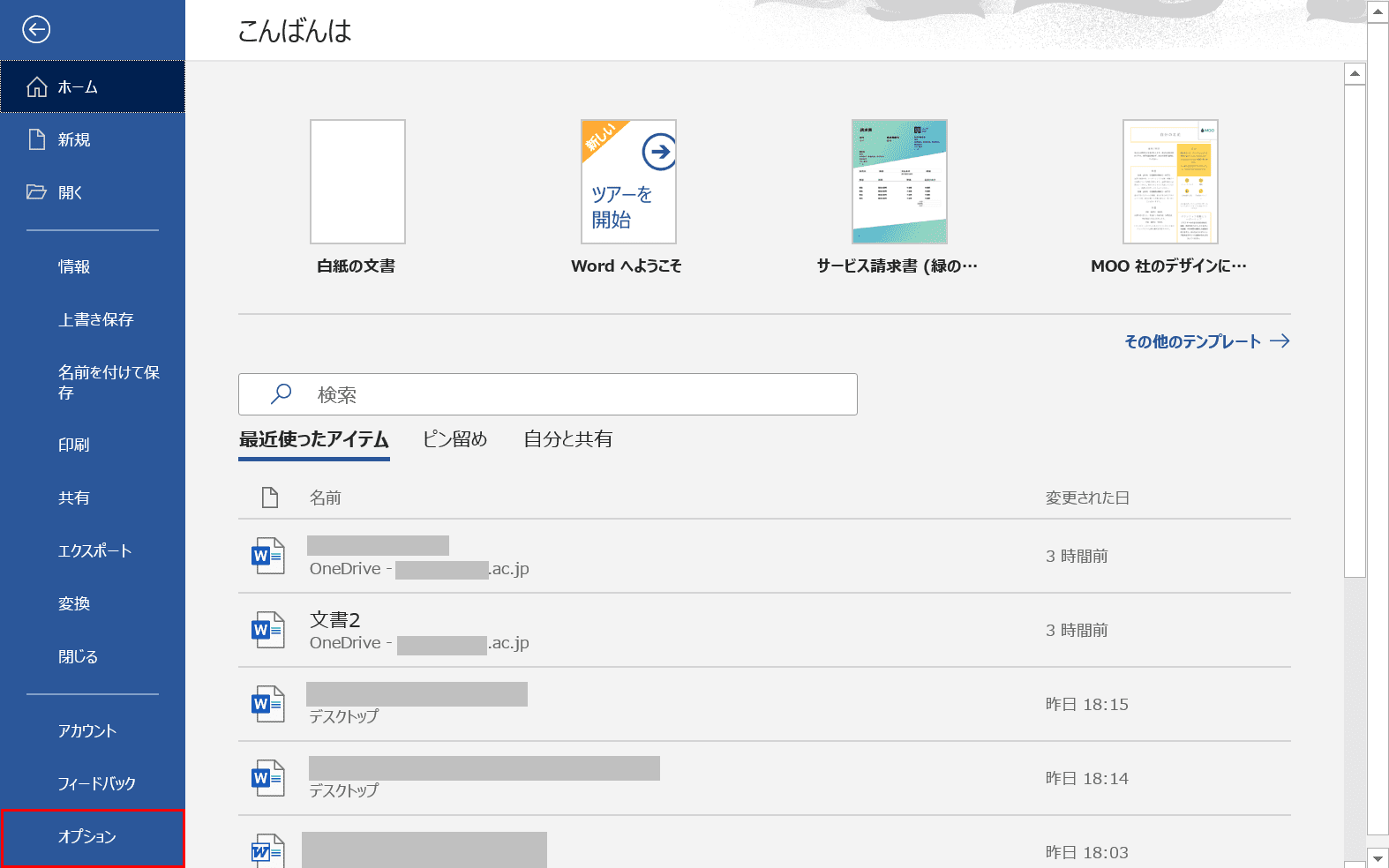Open the サービス請求書 template thumbnail
Screen dimensions: 1389x868
899,182
